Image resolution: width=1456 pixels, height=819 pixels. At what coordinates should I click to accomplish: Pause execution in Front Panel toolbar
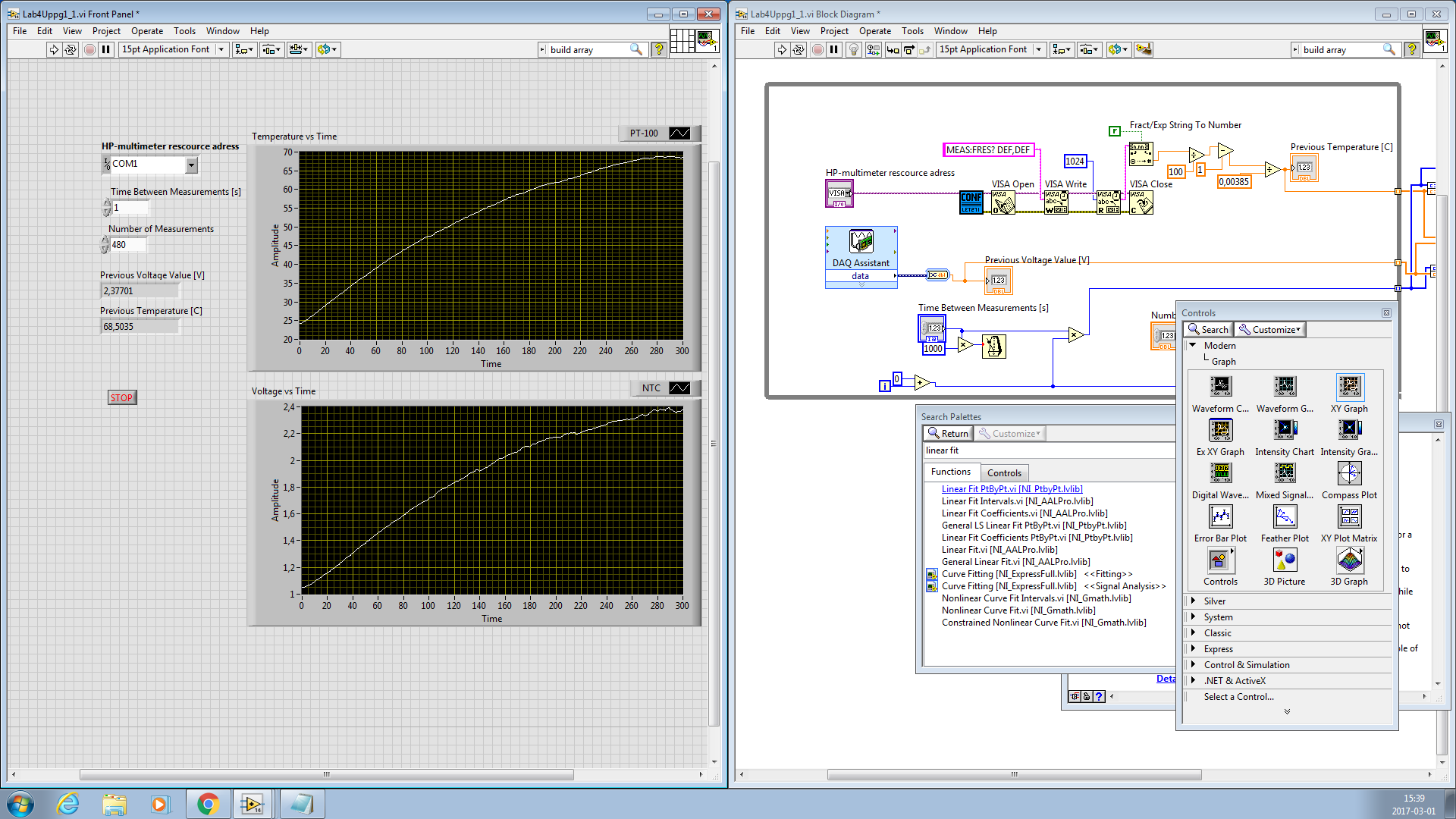click(106, 49)
